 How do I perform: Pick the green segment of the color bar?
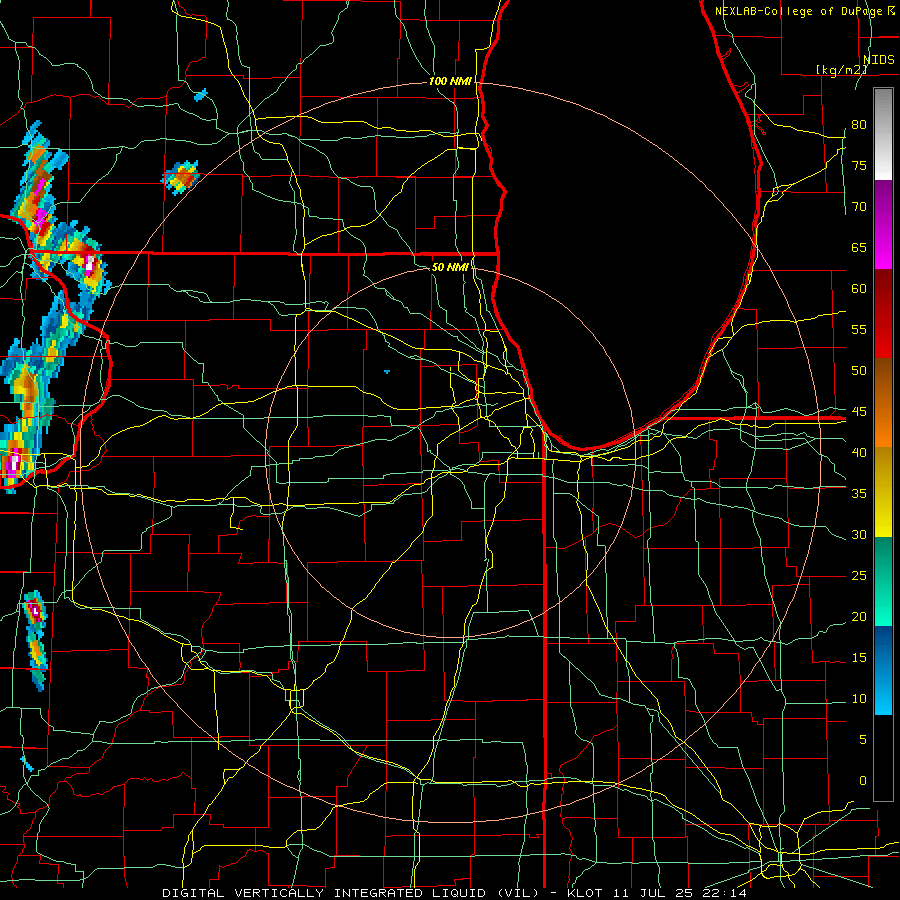(x=883, y=581)
